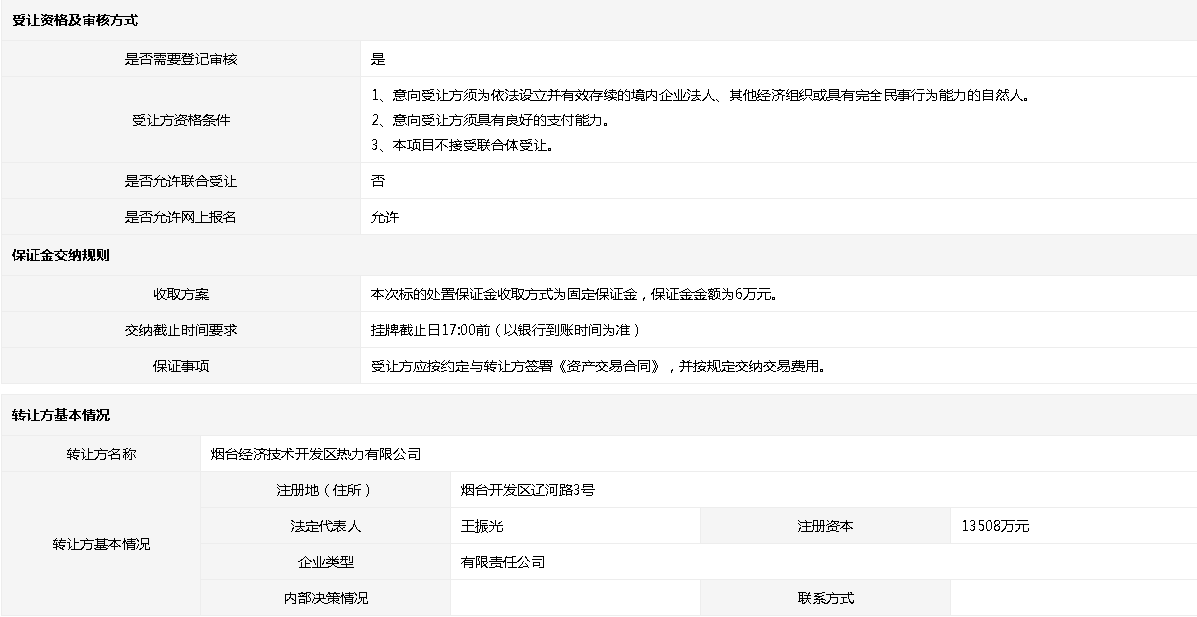The image size is (1197, 617).
Task: Select the address 烟台开发区辽河路3号
Action: click(x=528, y=490)
